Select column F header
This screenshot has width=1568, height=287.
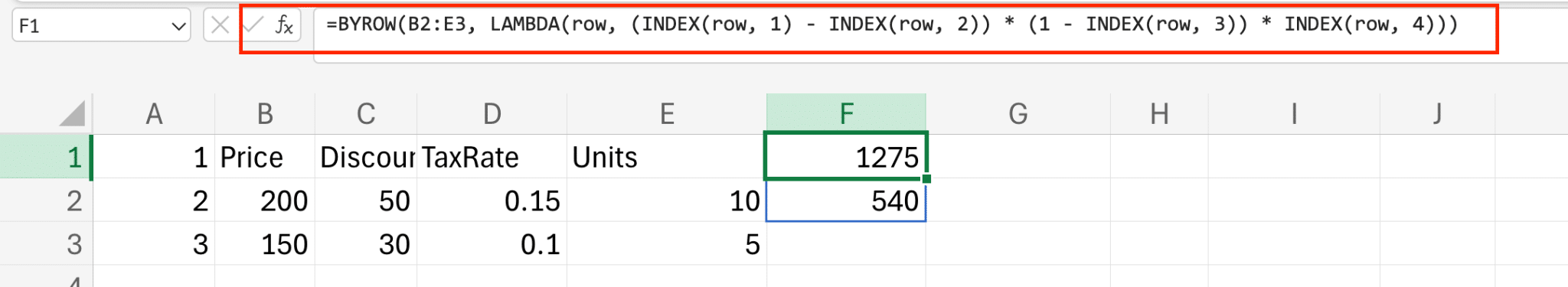point(846,114)
